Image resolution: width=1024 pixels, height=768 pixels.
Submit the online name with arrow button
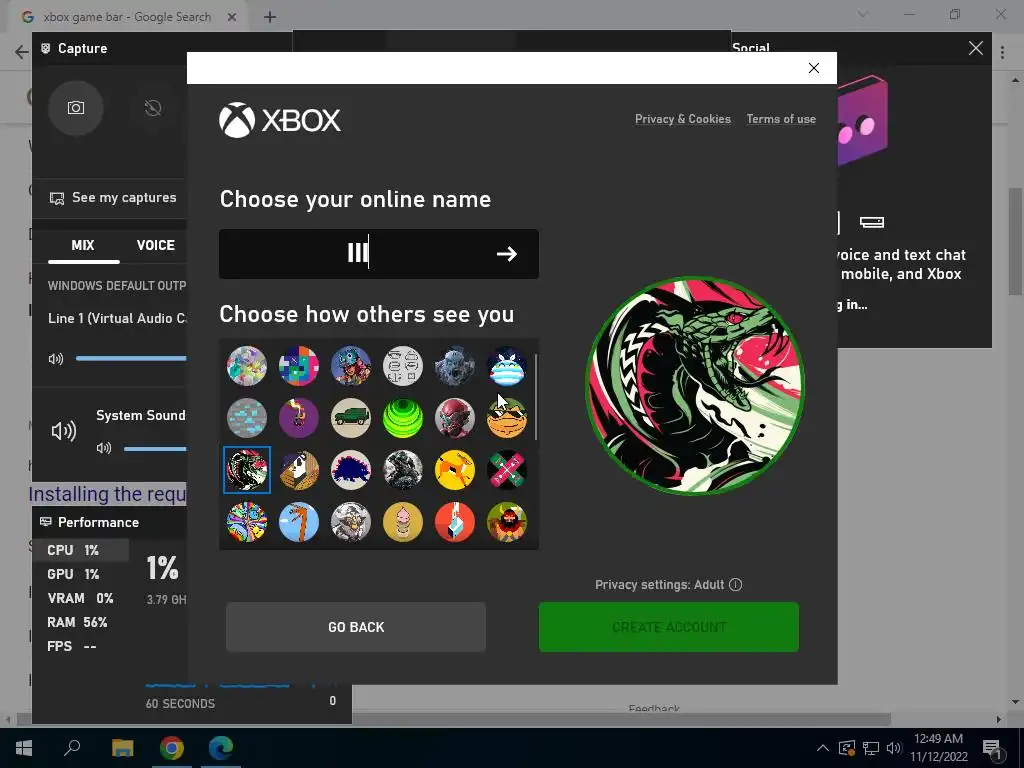click(x=507, y=253)
